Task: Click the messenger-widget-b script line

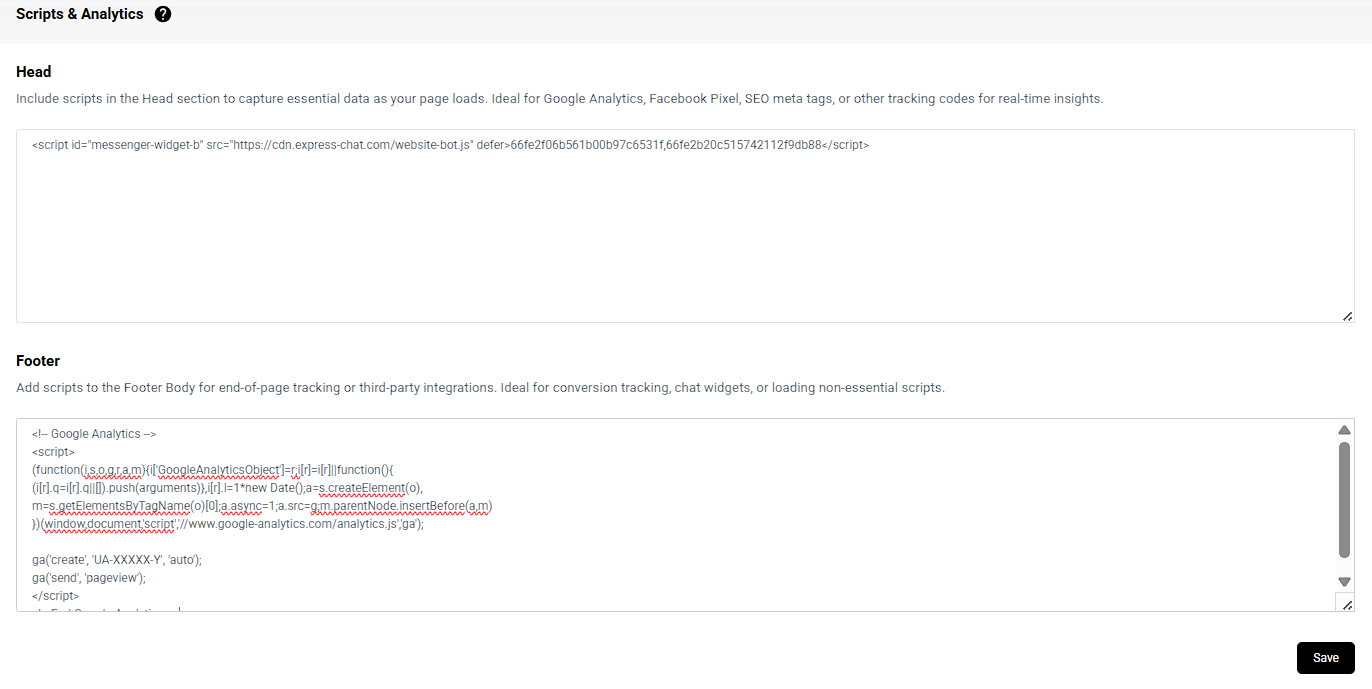Action: coord(450,145)
